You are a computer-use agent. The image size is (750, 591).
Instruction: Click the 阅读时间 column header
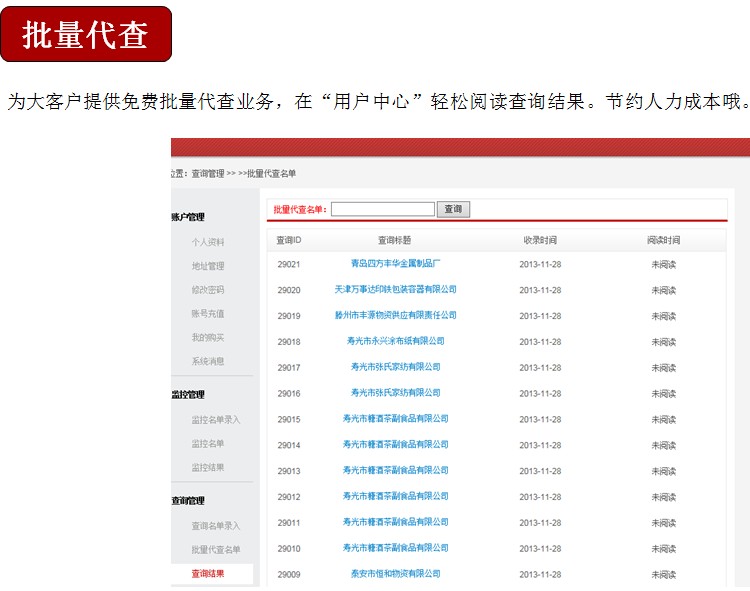tap(663, 240)
